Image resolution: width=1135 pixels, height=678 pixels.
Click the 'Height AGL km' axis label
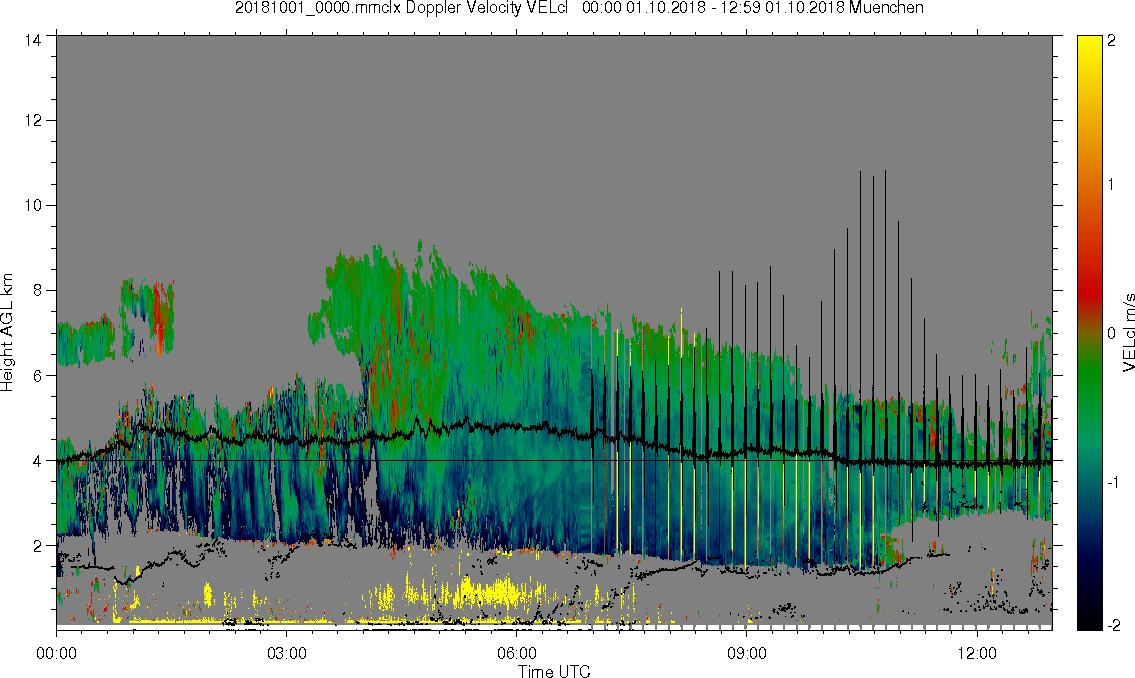coord(7,333)
